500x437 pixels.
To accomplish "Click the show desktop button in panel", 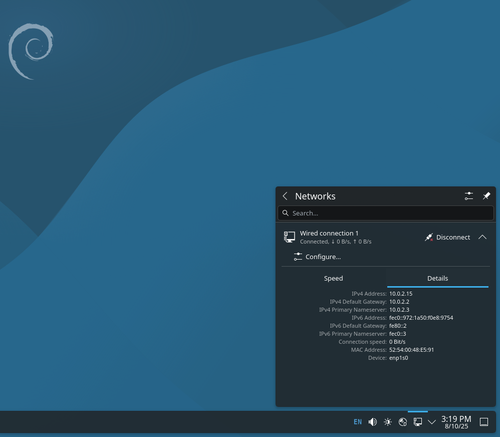I will (x=484, y=422).
